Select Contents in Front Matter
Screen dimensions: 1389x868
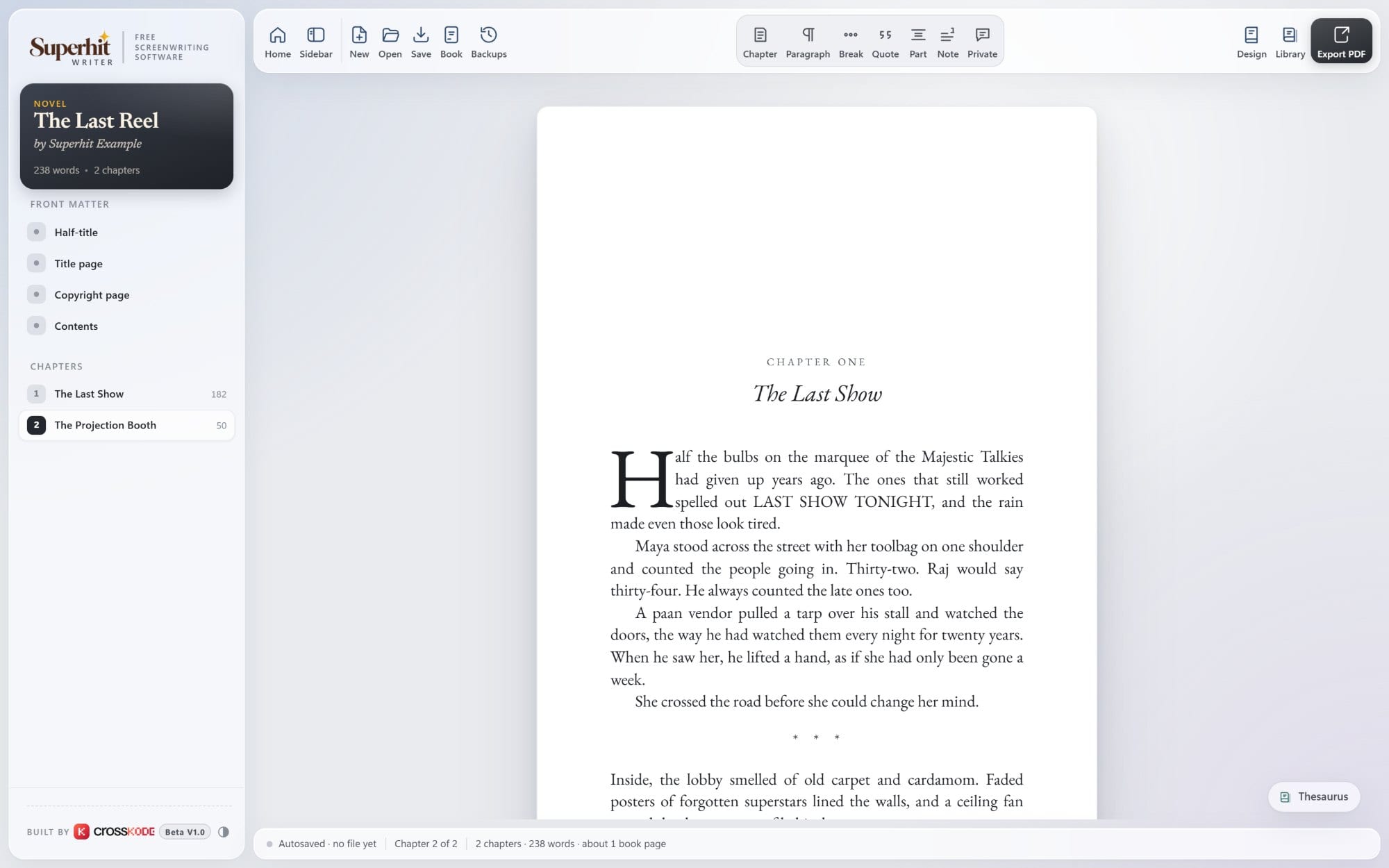coord(126,326)
